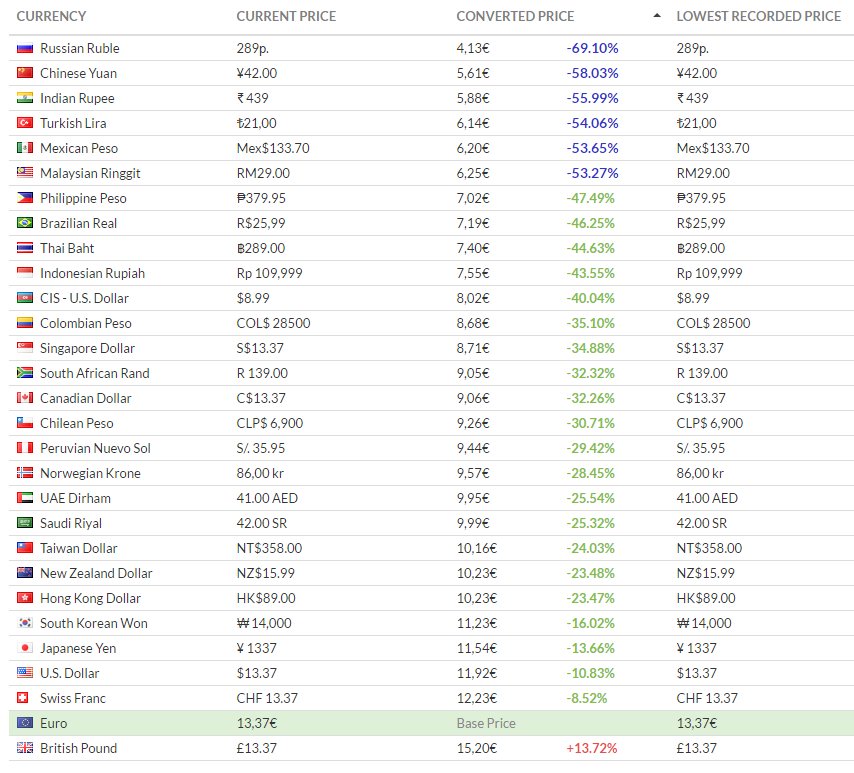This screenshot has height=773, width=854.
Task: Click the UAE Dirham flag icon
Action: [25, 498]
